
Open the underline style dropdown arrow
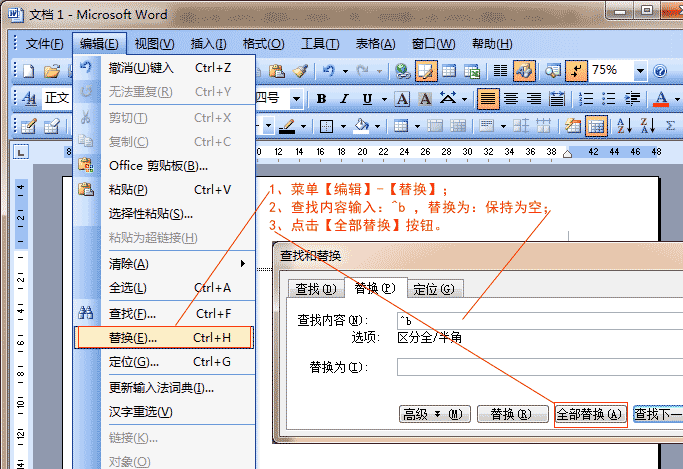pyautogui.click(x=384, y=99)
